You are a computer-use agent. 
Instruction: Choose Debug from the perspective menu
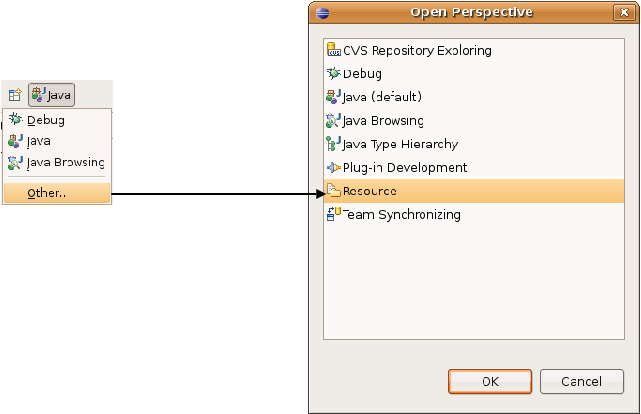point(46,120)
